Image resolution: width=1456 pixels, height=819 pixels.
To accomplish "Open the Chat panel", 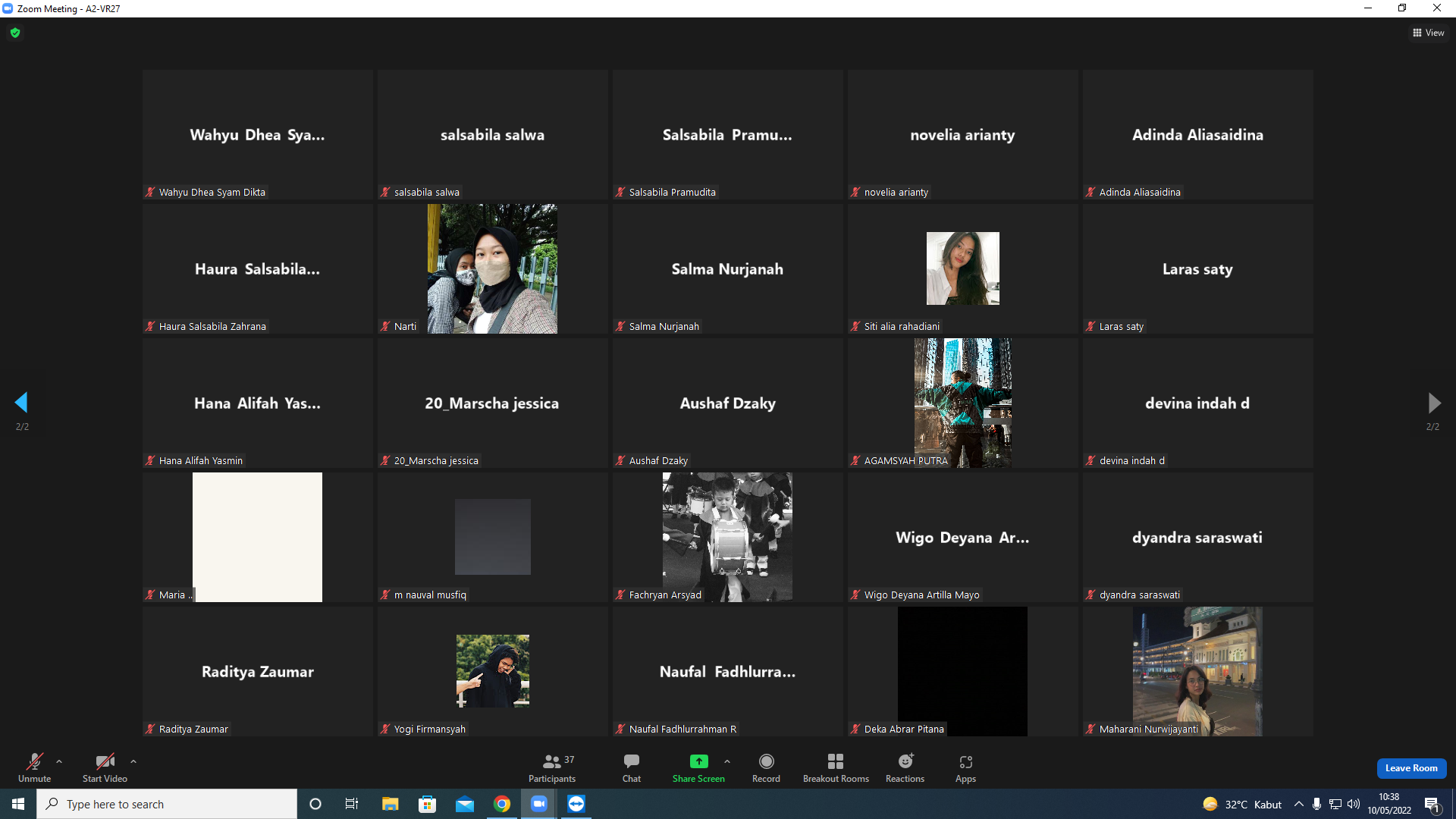I will point(632,767).
